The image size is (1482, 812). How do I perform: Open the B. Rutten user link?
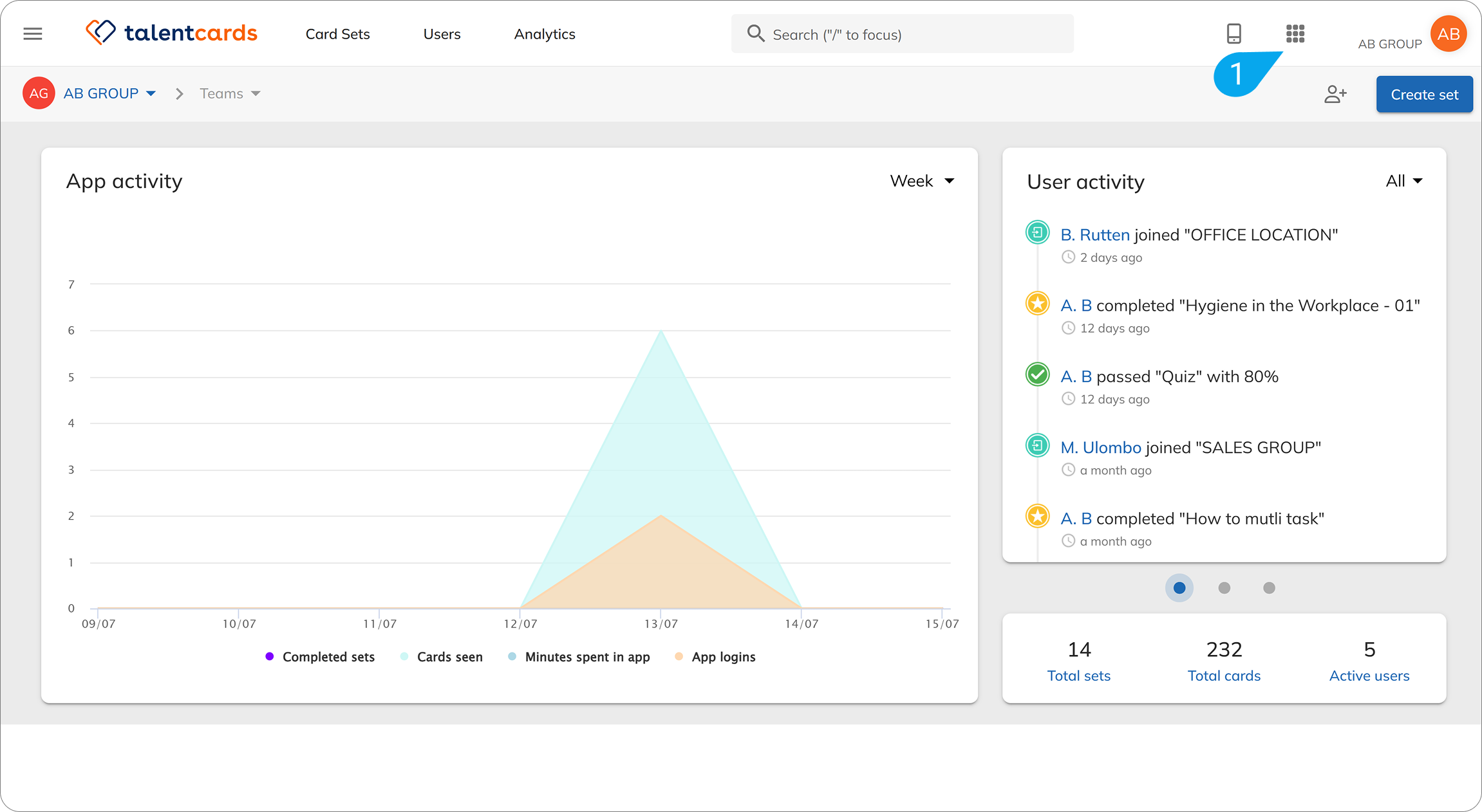point(1095,235)
